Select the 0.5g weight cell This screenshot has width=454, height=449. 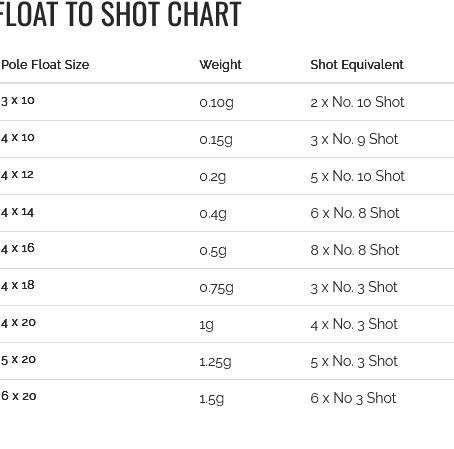point(213,250)
